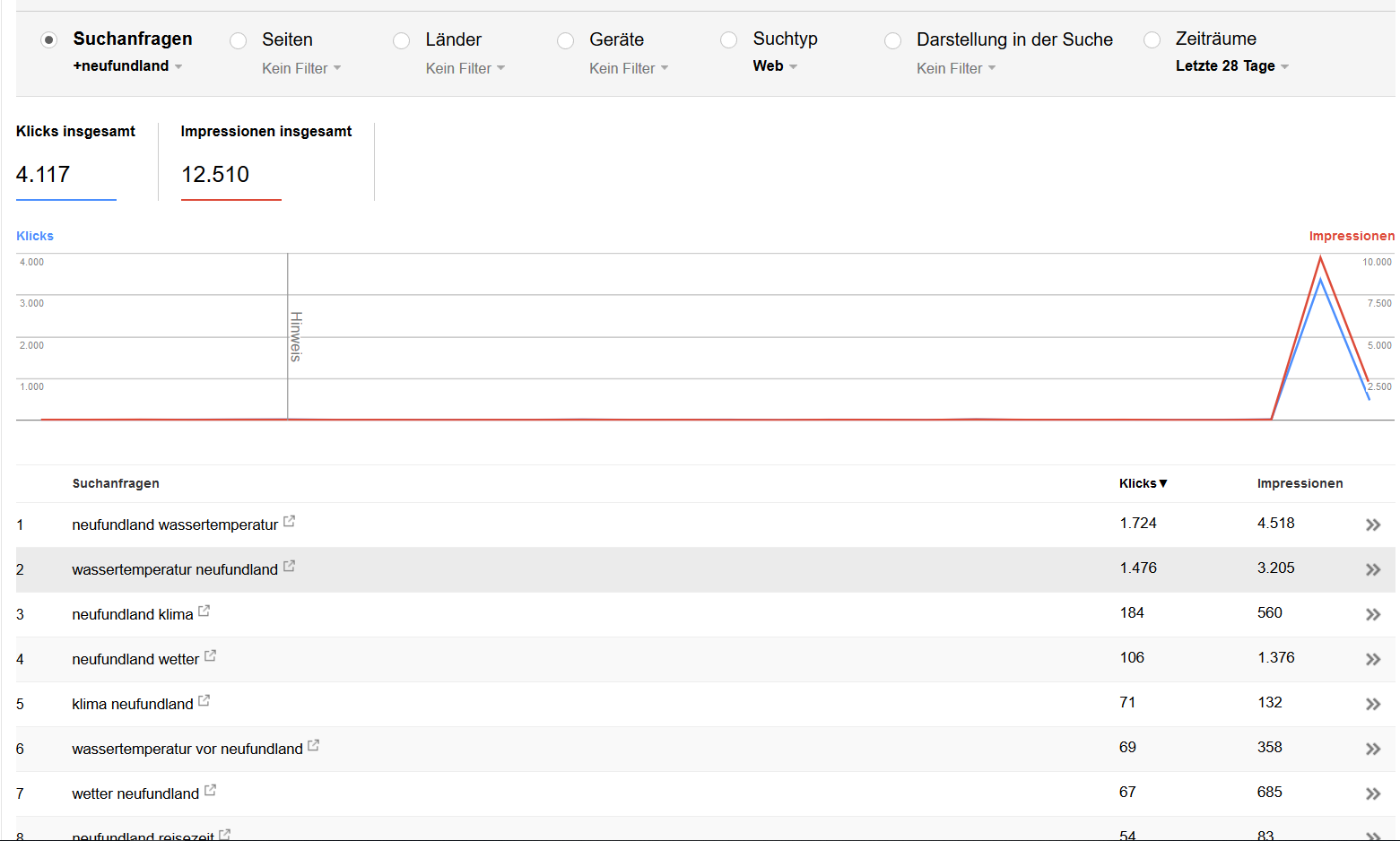
Task: Open external link icon beside neufundland wetter
Action: point(210,656)
